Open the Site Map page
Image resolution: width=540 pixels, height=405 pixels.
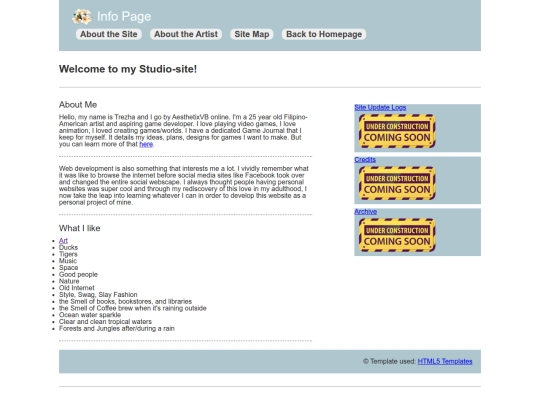[x=252, y=34]
